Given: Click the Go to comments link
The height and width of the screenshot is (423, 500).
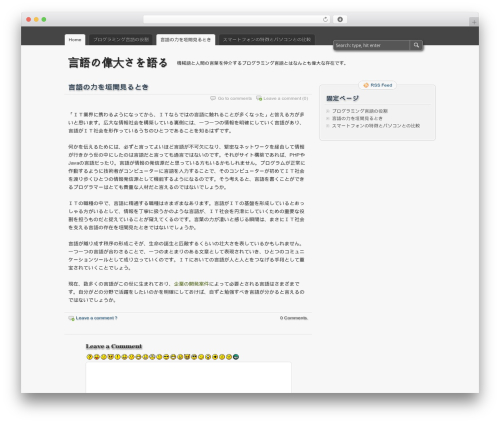Looking at the screenshot, I should (x=235, y=98).
